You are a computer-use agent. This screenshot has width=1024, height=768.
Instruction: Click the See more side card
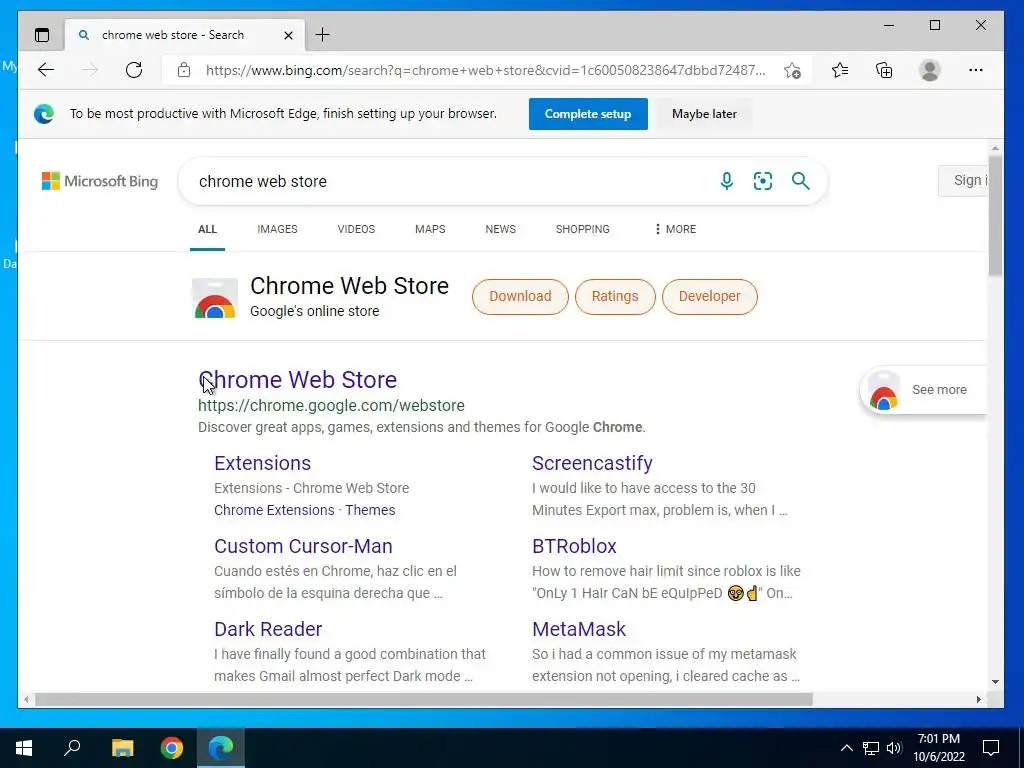(923, 390)
